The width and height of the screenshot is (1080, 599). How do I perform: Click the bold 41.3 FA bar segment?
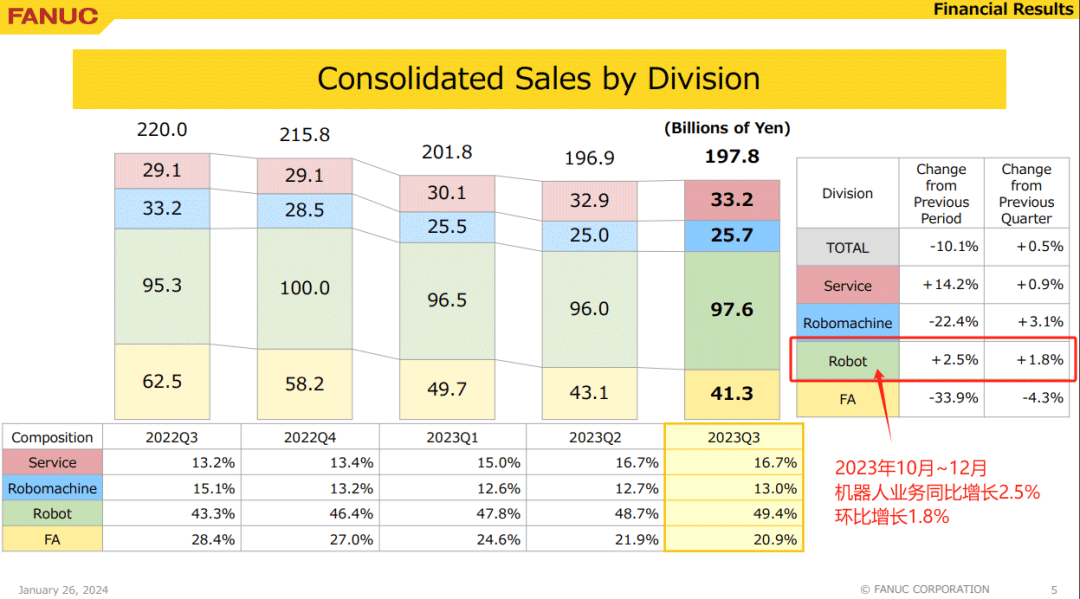tap(732, 394)
